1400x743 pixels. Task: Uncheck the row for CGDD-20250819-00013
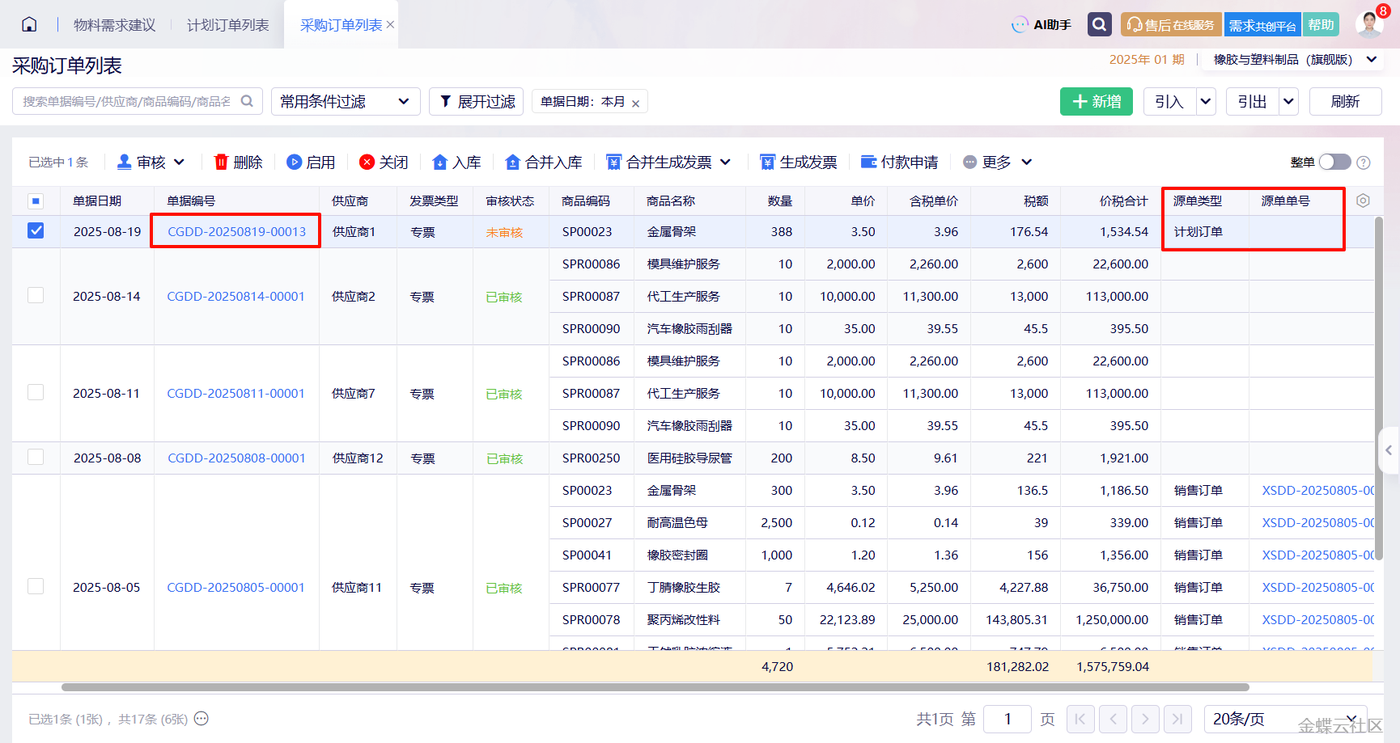(36, 231)
